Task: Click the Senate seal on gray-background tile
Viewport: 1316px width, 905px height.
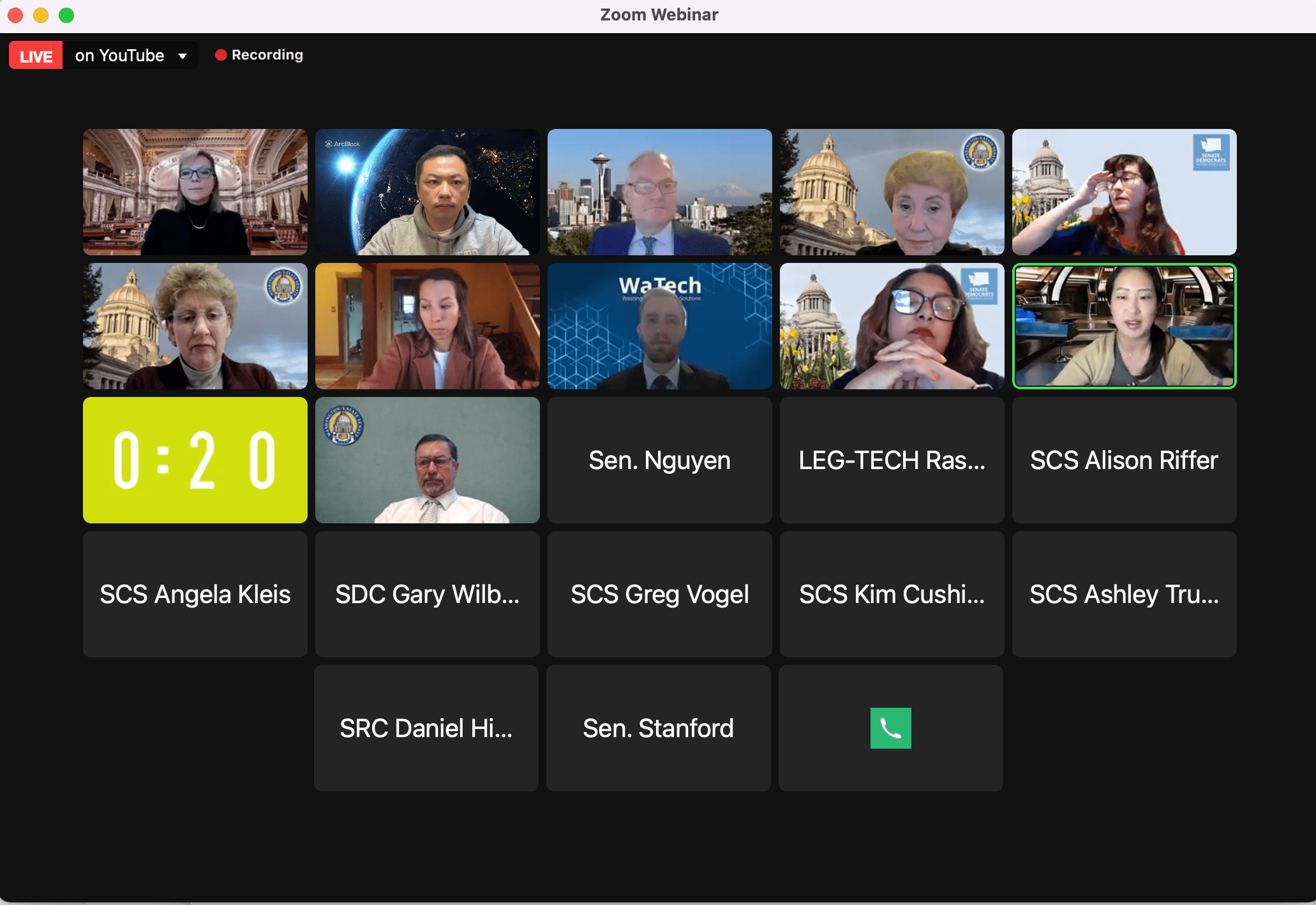Action: tap(343, 425)
